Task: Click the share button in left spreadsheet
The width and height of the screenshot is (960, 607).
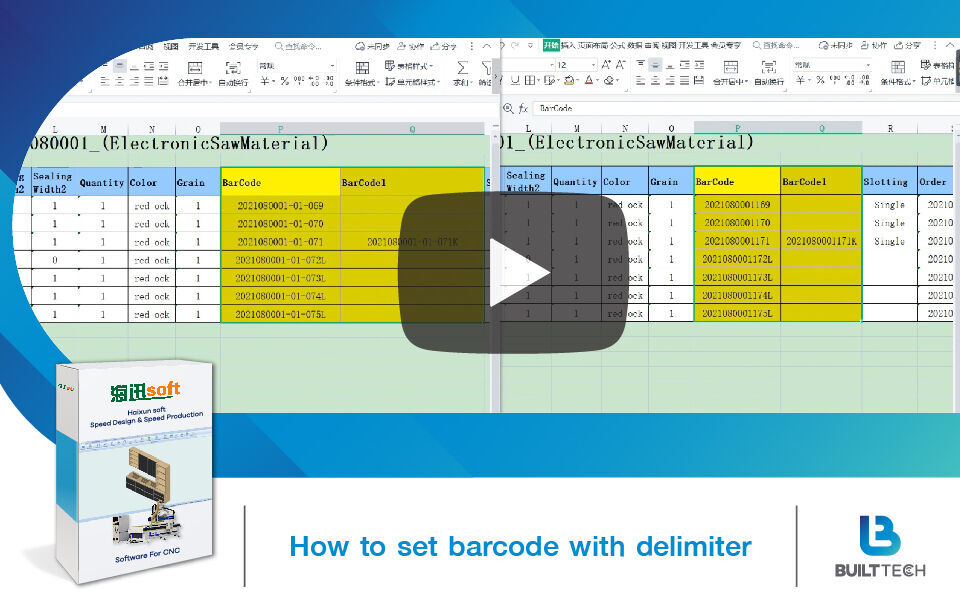Action: [x=443, y=47]
